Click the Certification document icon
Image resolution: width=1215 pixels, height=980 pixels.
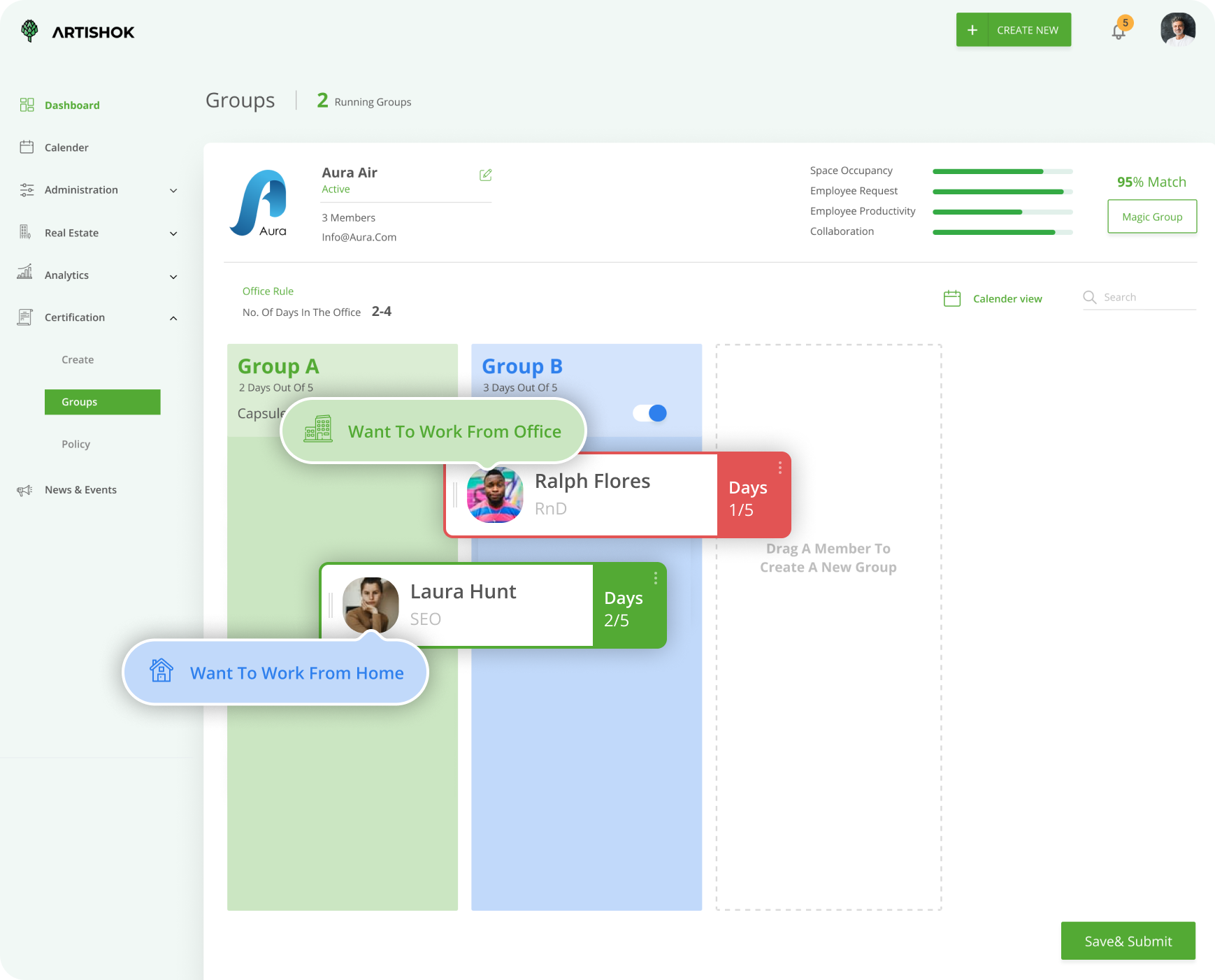click(25, 317)
